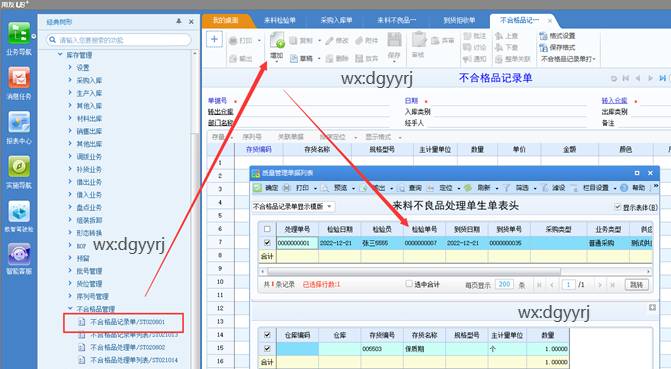Screen dimensions: 671x369
Task: Expand the 批号管理 tree node
Action: pos(70,271)
